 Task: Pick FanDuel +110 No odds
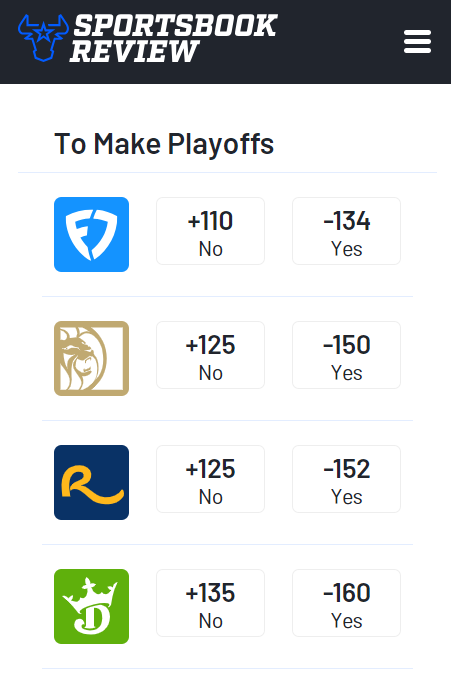(x=211, y=231)
